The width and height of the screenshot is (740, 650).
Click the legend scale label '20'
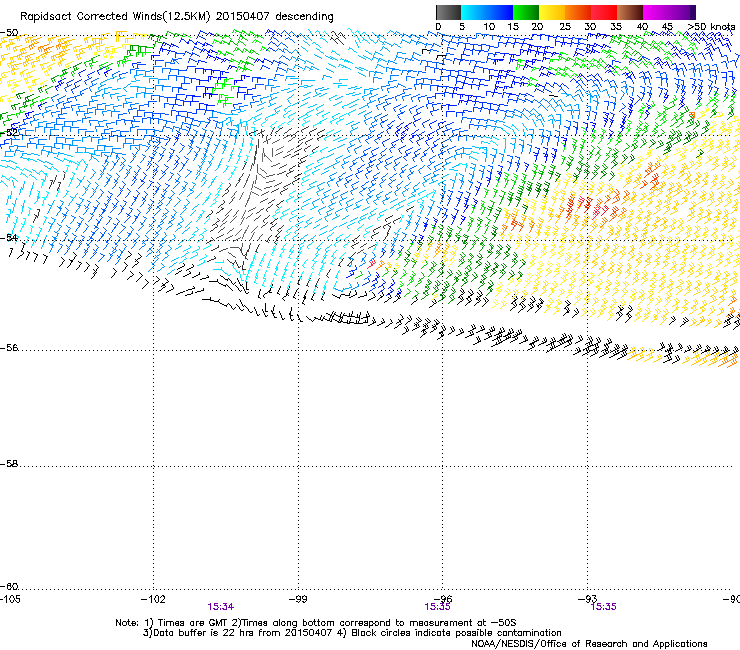point(537,27)
